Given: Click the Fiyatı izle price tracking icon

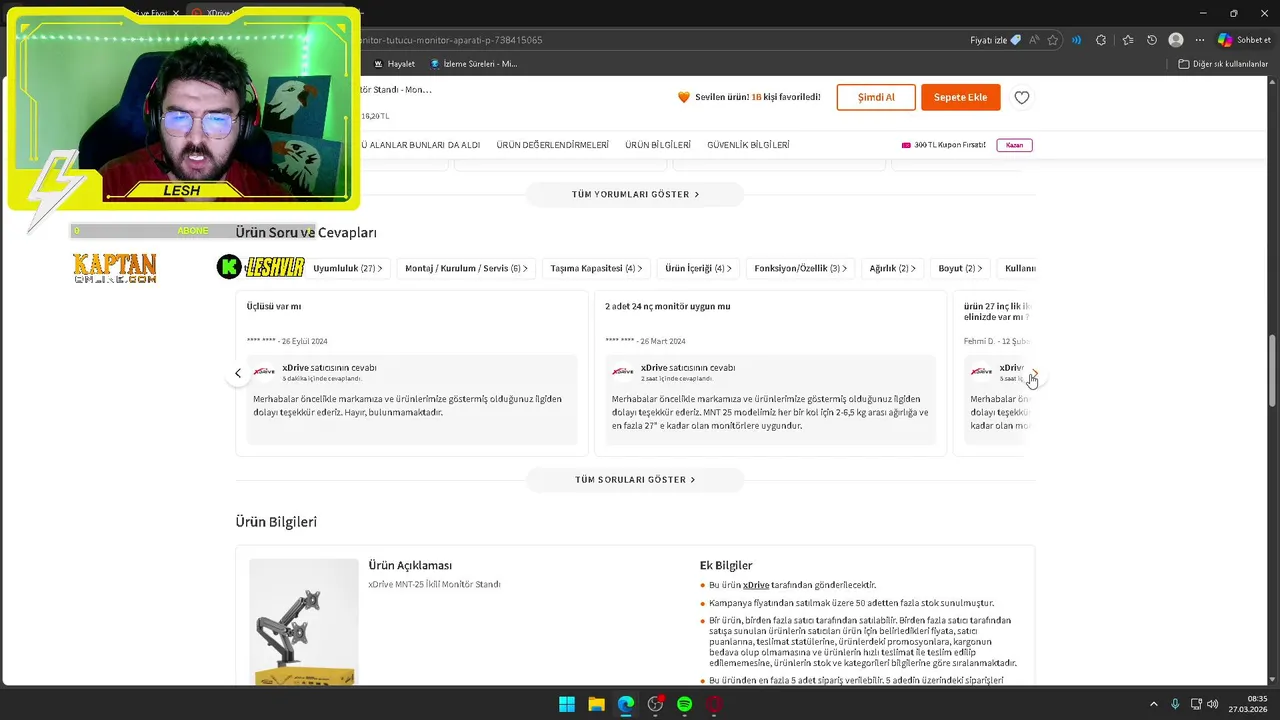Looking at the screenshot, I should point(996,40).
